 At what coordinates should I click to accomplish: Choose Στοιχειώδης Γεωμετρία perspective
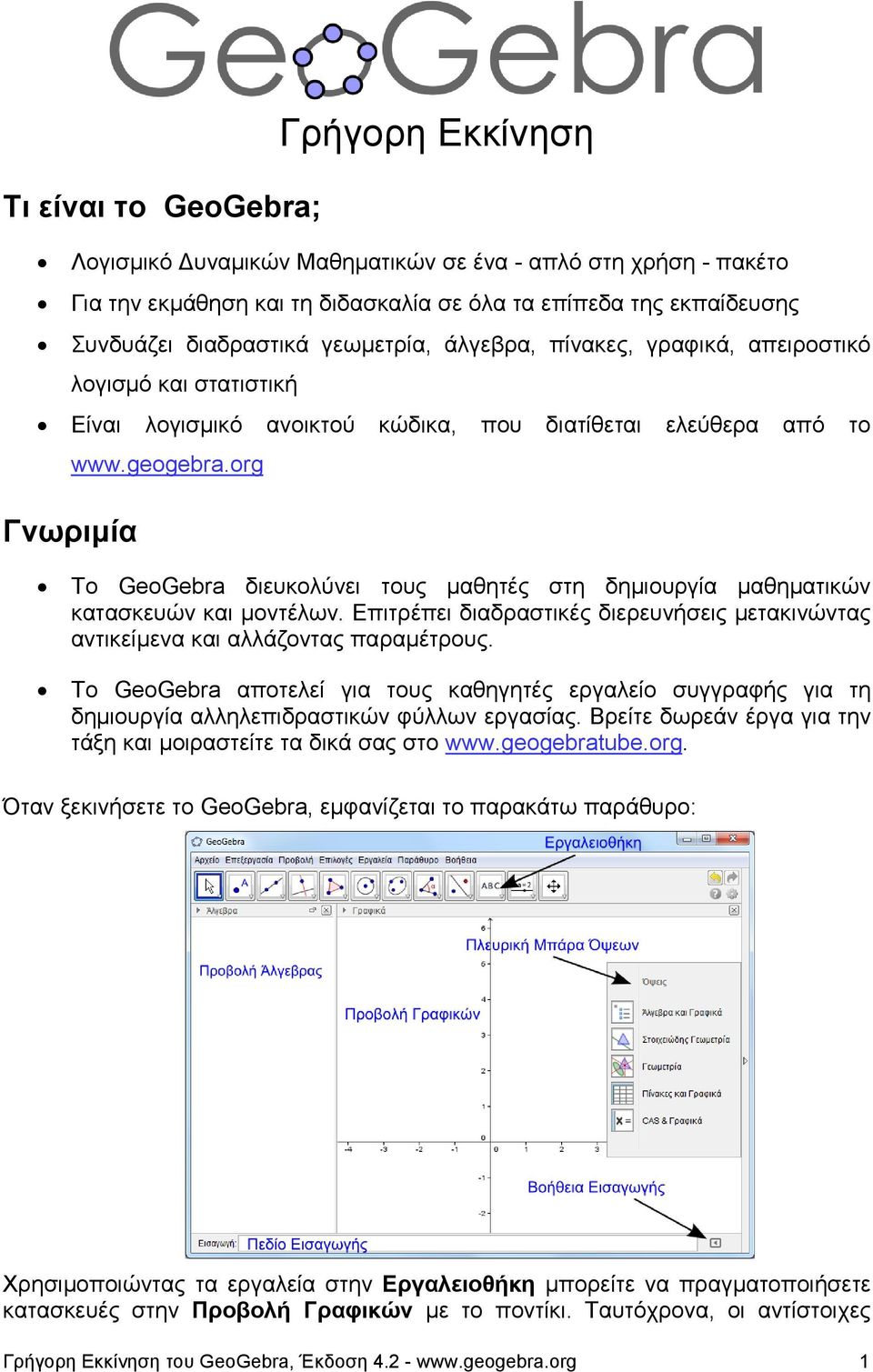pos(671,1039)
